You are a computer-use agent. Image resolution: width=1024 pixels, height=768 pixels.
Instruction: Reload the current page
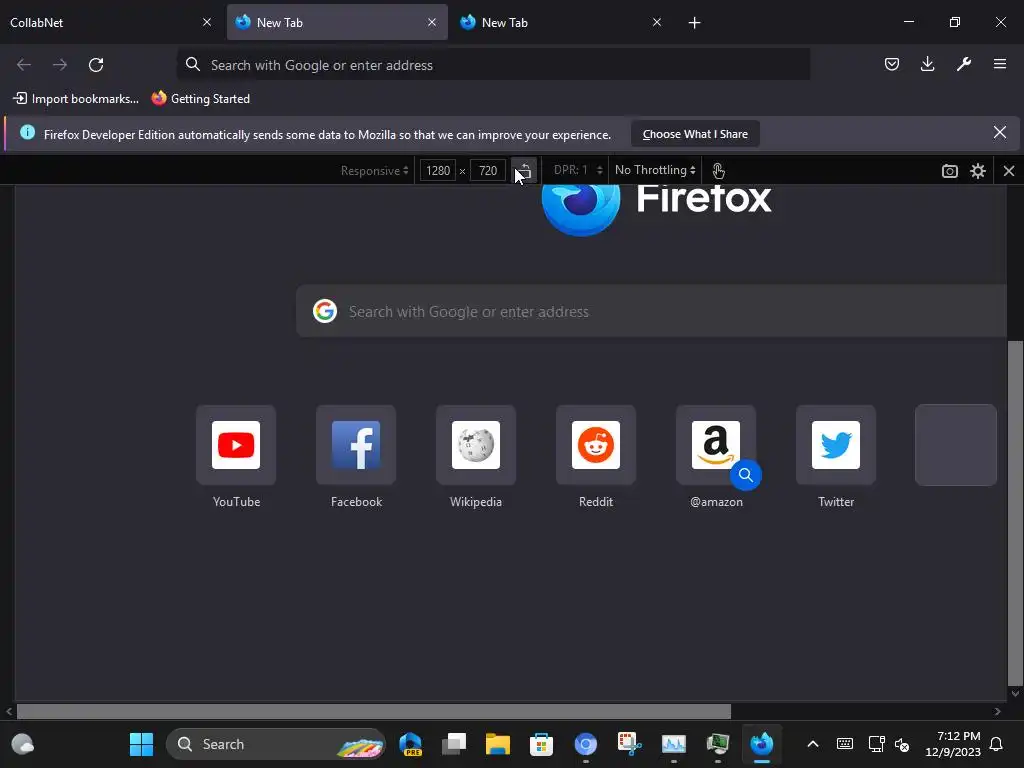tap(96, 65)
